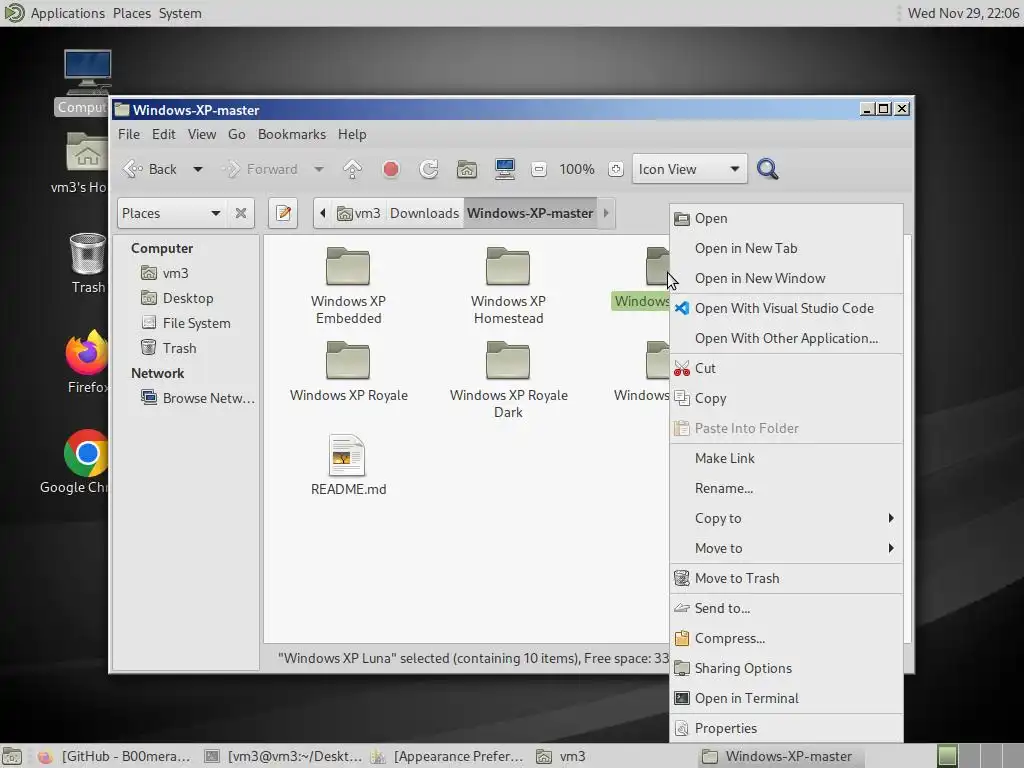Click path bar right scroll arrow
The height and width of the screenshot is (768, 1024).
tap(606, 213)
